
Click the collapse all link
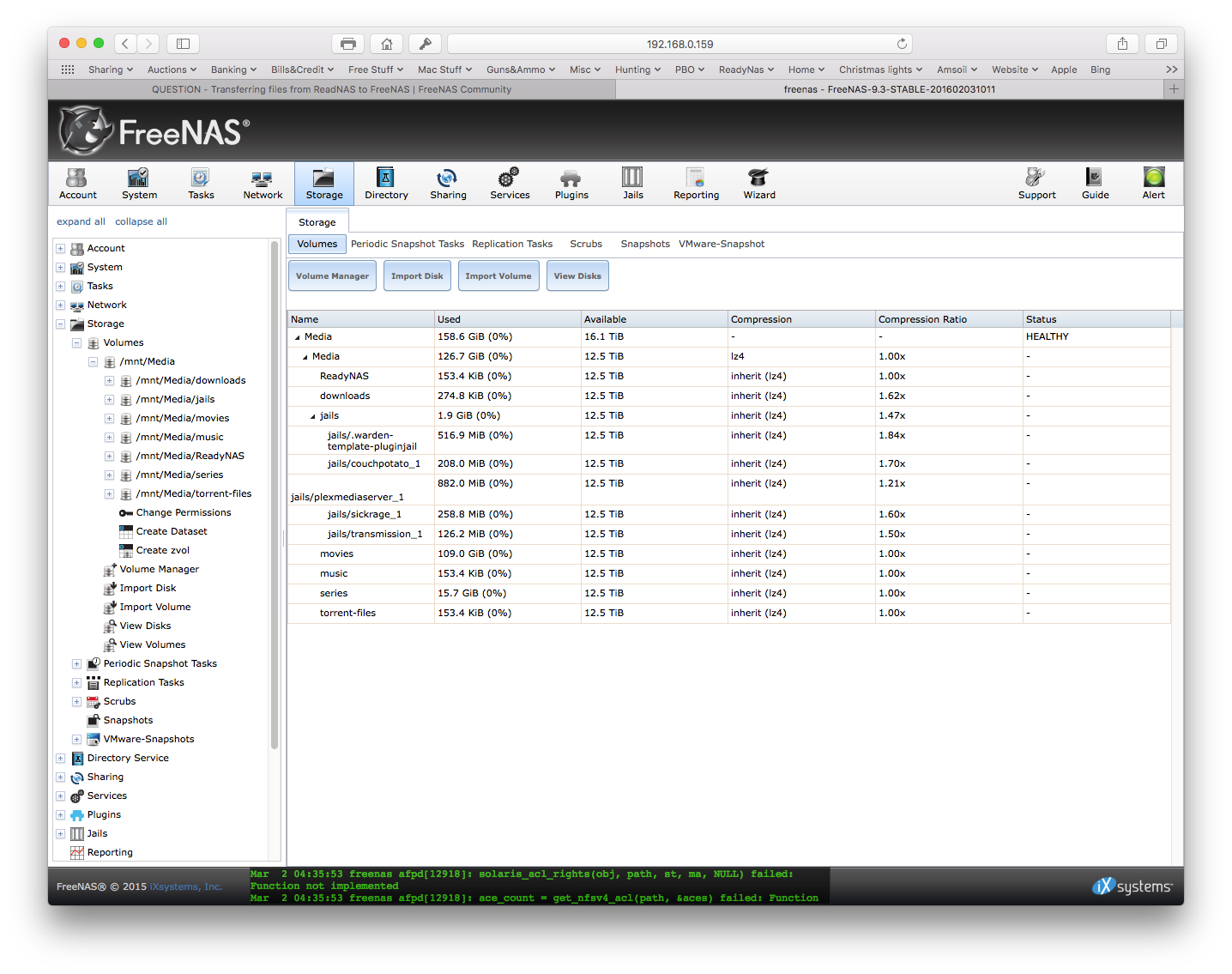pyautogui.click(x=141, y=221)
